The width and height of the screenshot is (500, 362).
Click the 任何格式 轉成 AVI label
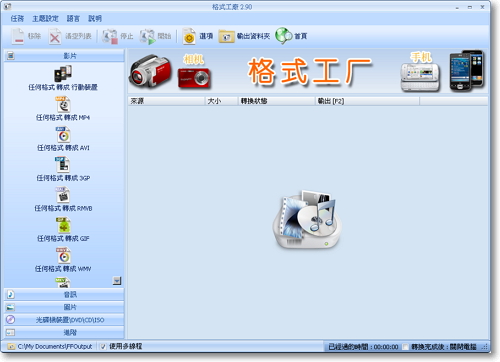[63, 148]
